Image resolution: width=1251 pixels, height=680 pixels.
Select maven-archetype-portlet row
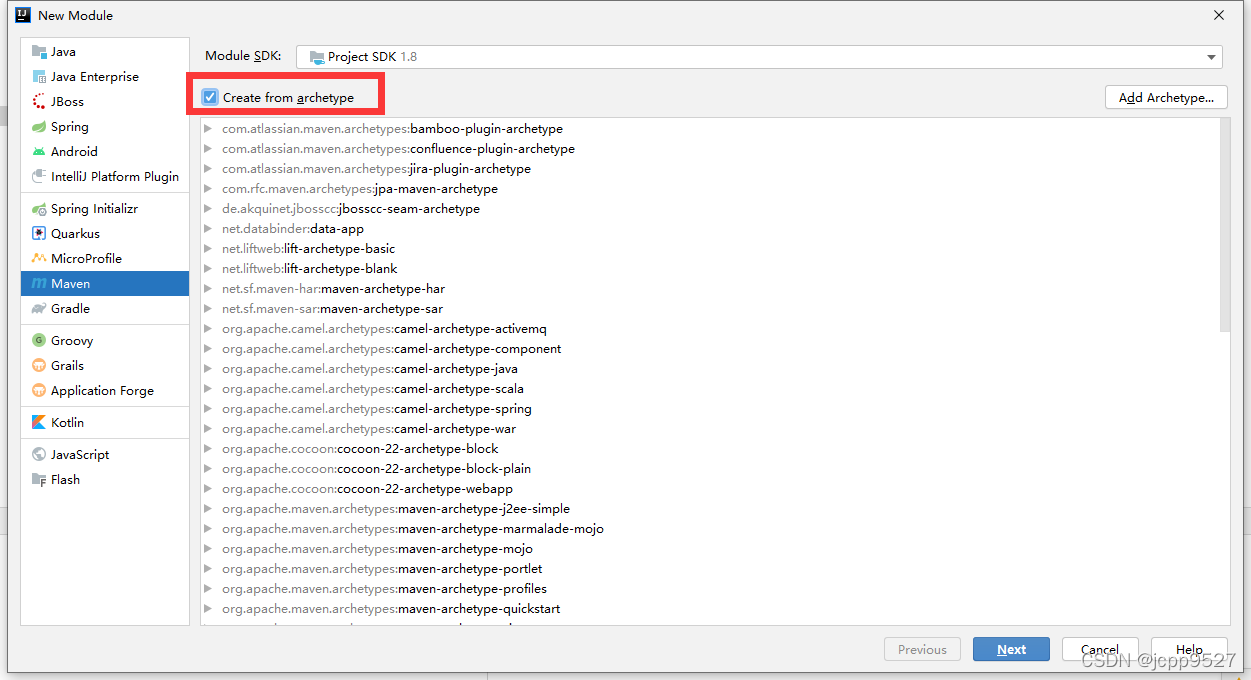click(710, 569)
